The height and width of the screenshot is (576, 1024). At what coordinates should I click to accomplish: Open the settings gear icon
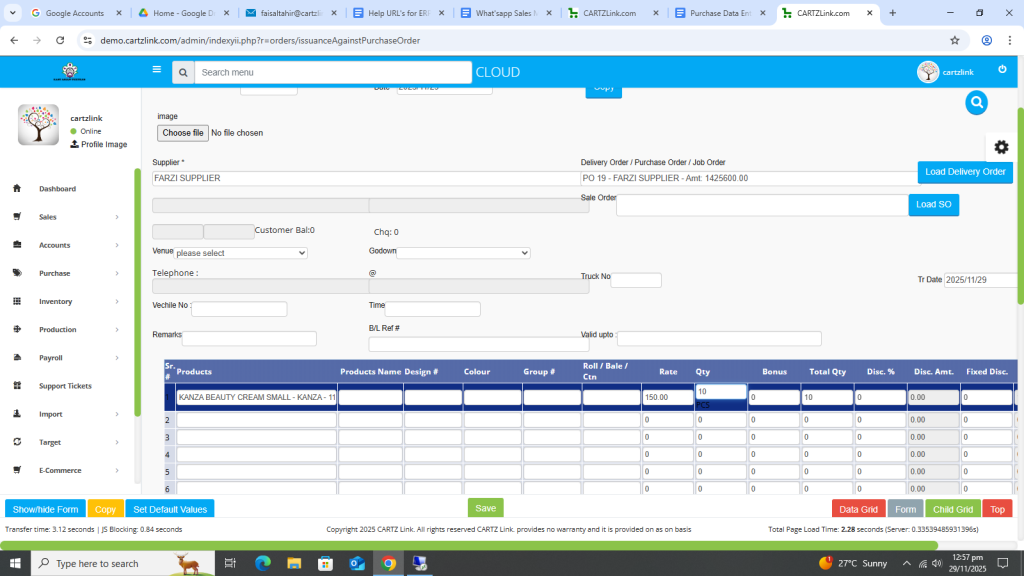[x=1001, y=147]
